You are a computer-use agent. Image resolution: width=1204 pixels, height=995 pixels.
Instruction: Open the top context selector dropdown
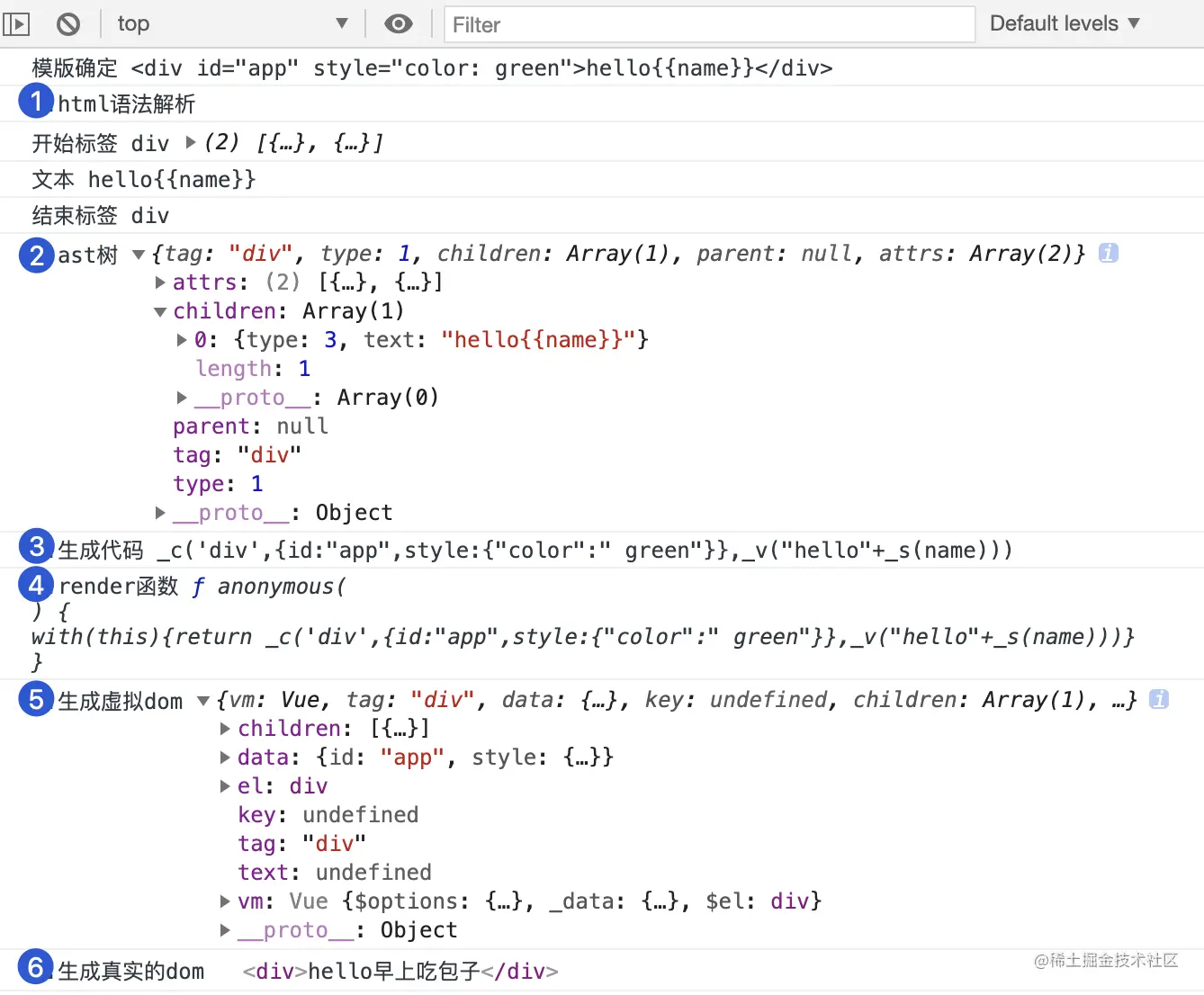pos(232,24)
